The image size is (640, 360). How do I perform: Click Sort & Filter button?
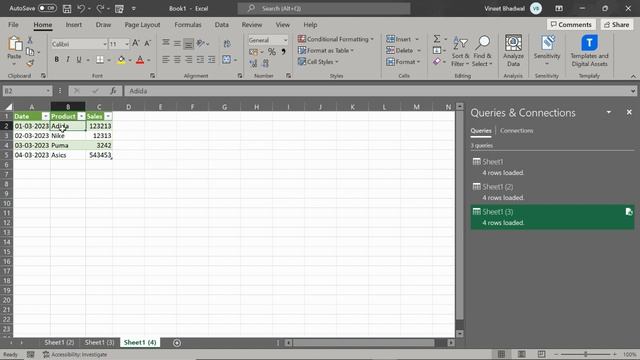[x=460, y=51]
